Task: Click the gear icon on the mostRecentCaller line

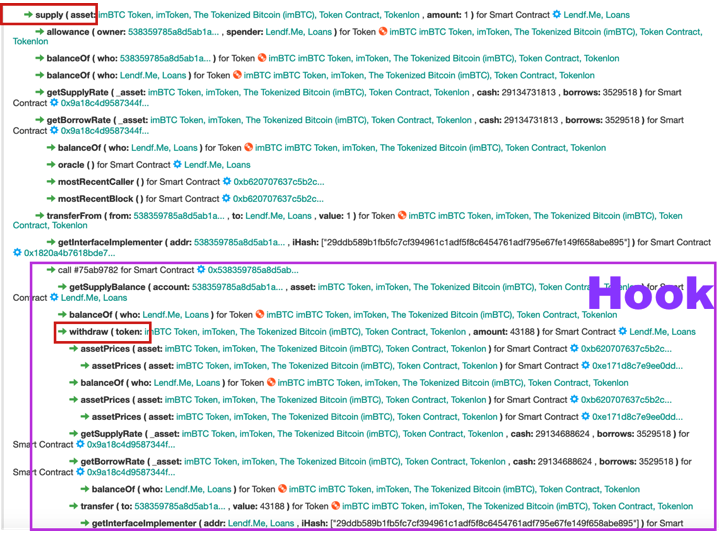Action: coord(226,182)
